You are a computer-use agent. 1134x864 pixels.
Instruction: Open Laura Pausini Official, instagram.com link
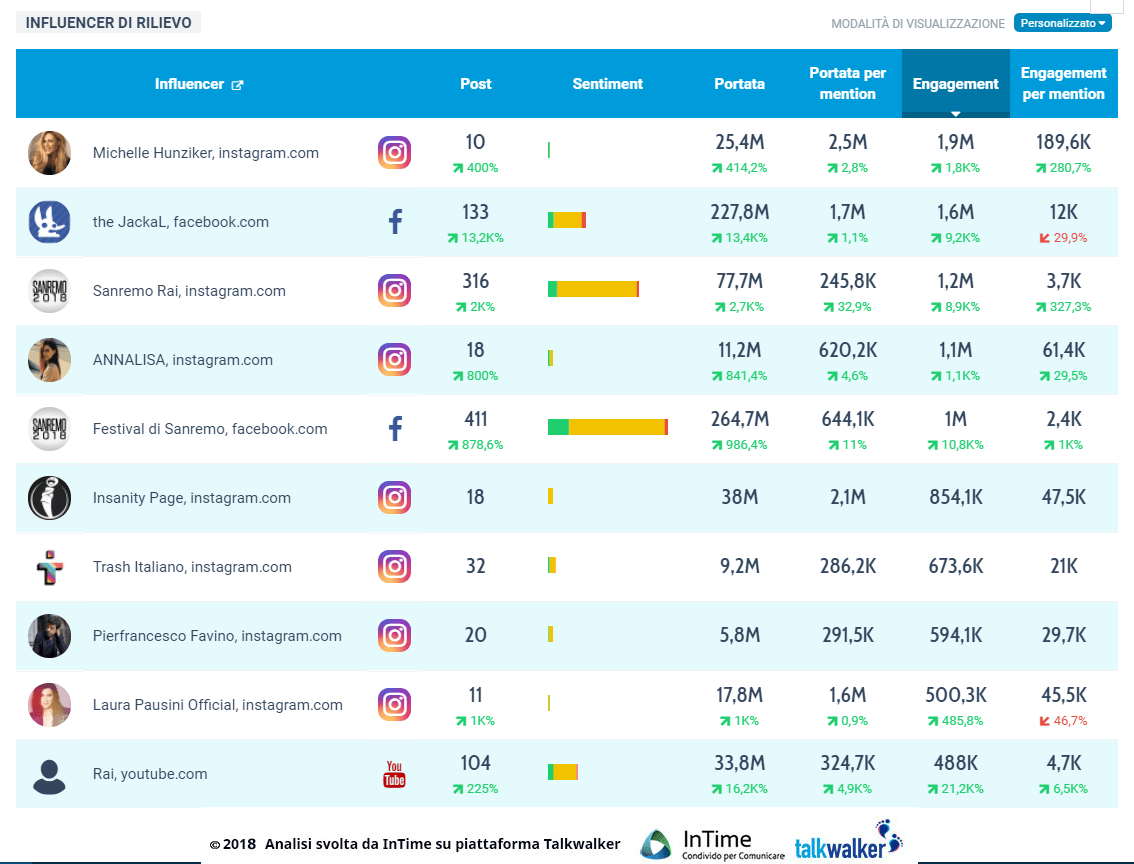[218, 705]
